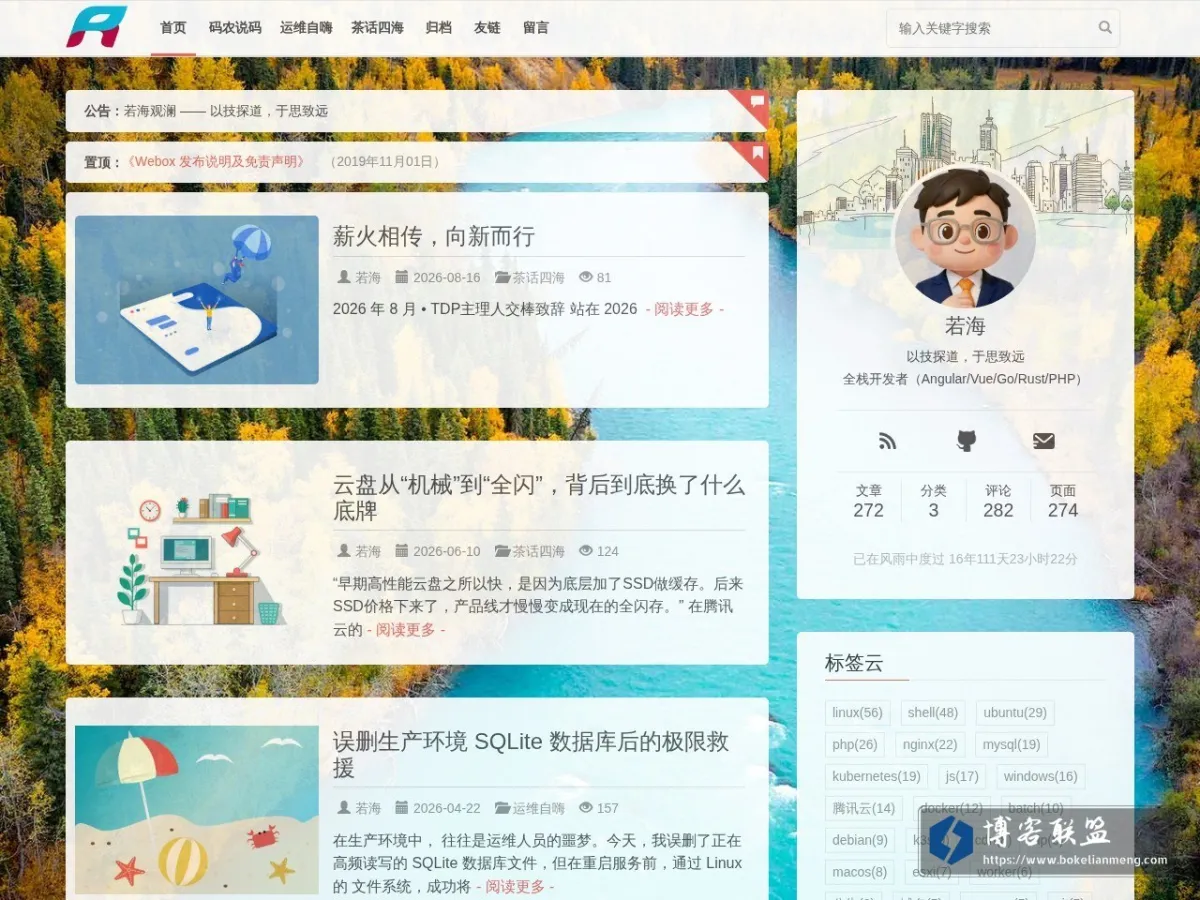Viewport: 1200px width, 900px height.
Task: Select the windows(16) tag
Action: pyautogui.click(x=1040, y=777)
